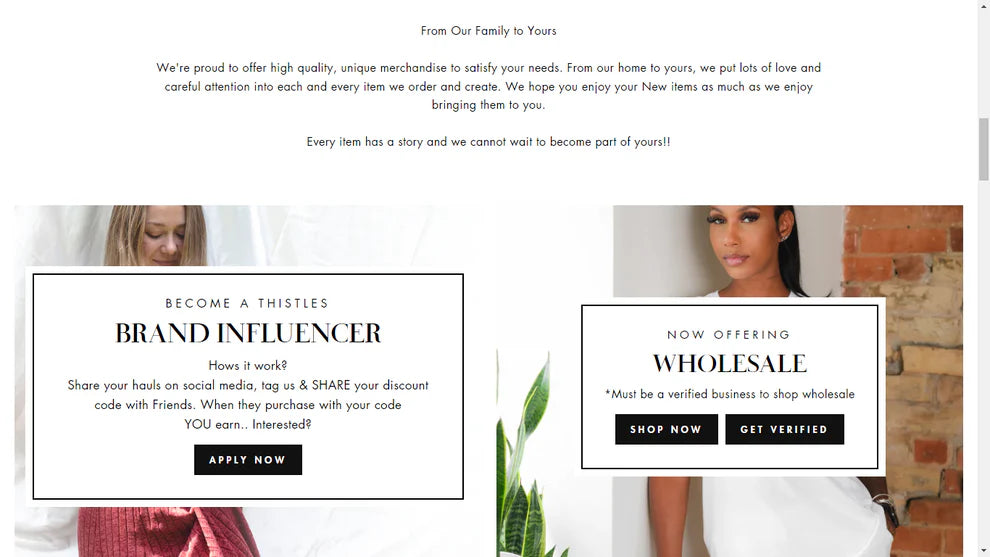Click the "Hows it work?" text
Image resolution: width=990 pixels, height=557 pixels.
coord(248,366)
